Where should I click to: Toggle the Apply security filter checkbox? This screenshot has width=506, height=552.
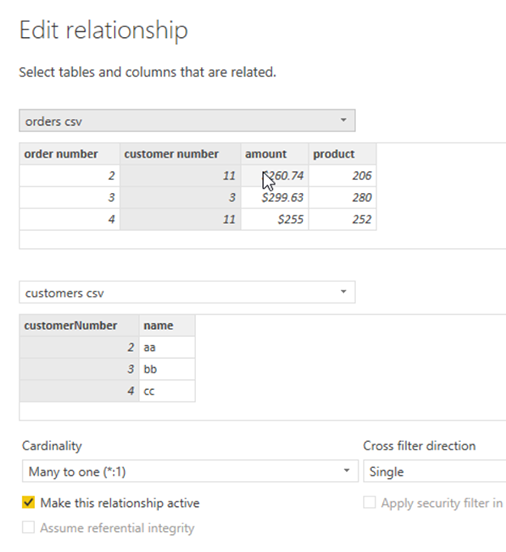click(x=369, y=502)
